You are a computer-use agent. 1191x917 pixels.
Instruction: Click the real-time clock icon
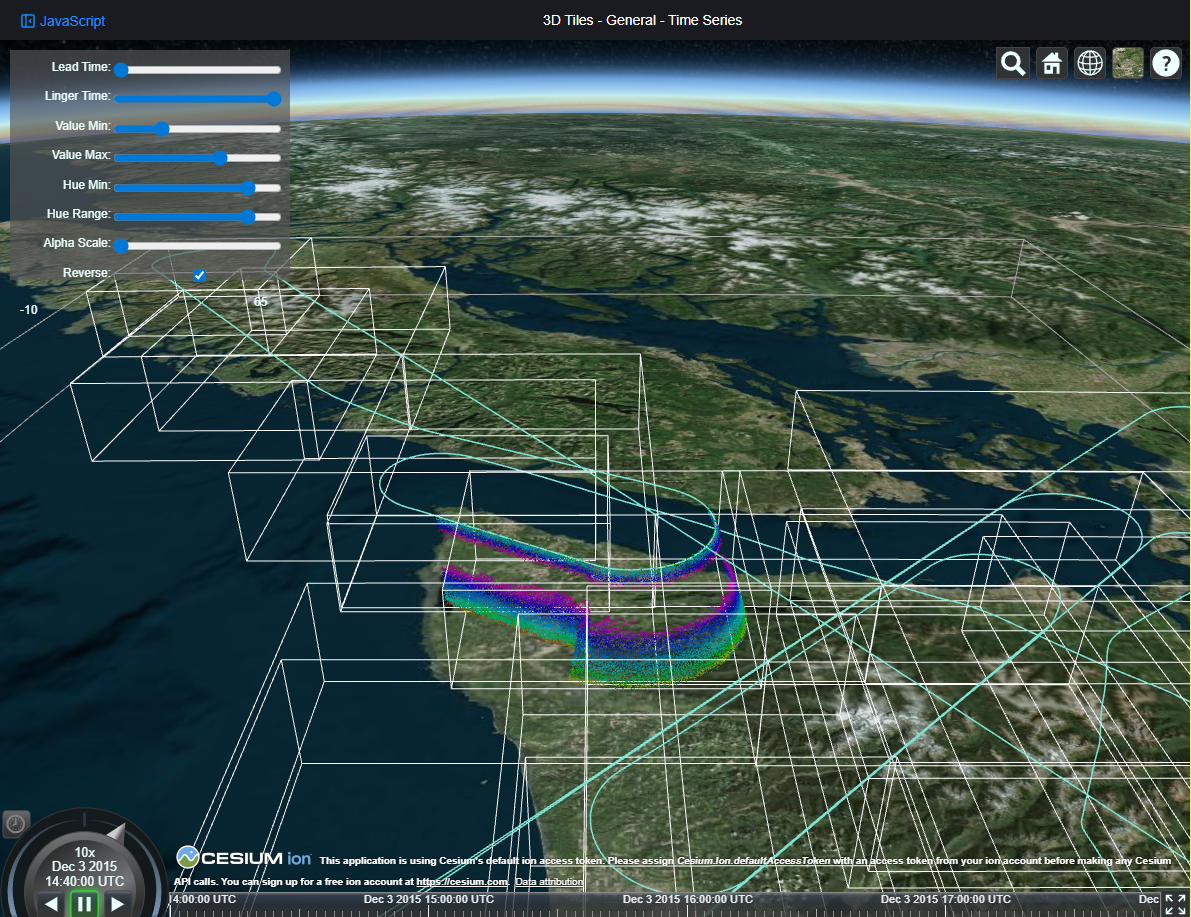coord(16,824)
